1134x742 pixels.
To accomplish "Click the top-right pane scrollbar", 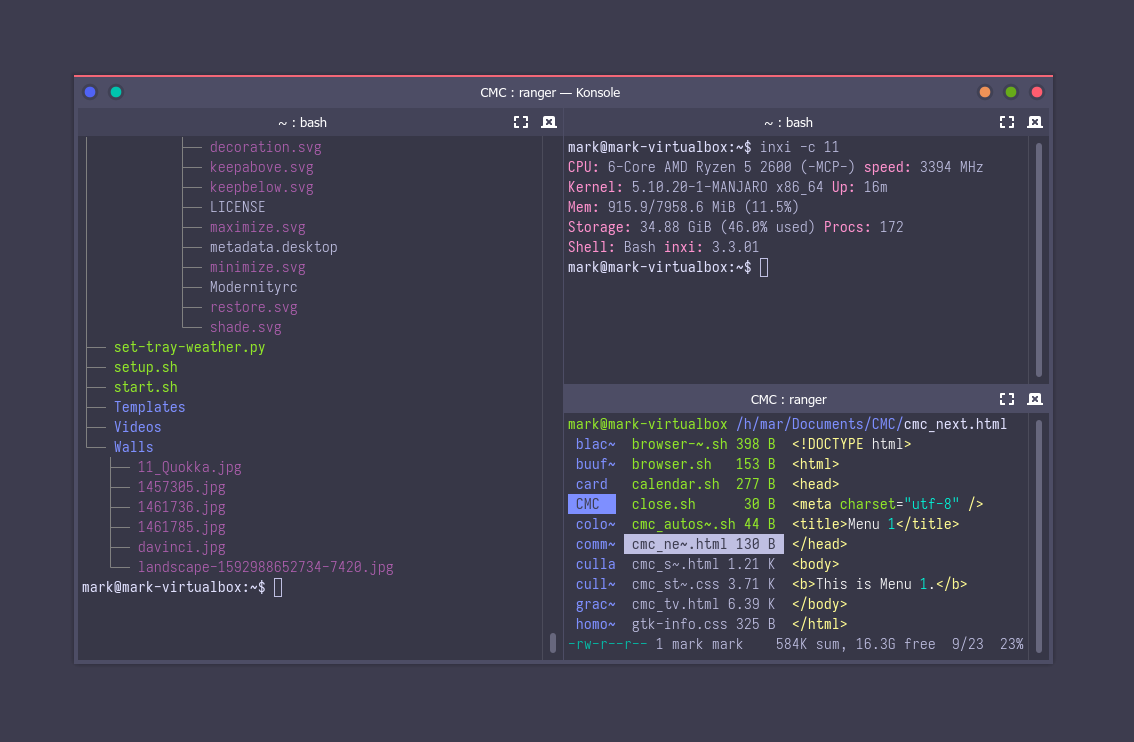I will tap(1039, 260).
